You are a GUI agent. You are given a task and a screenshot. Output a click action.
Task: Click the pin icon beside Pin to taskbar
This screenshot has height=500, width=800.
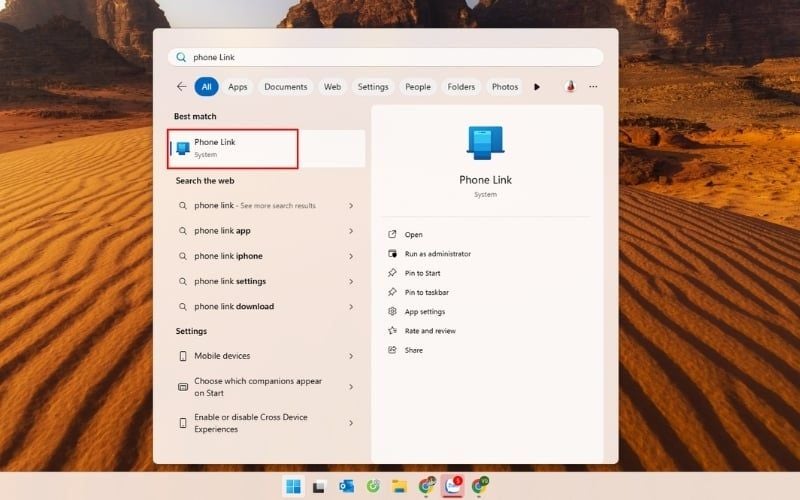coord(392,292)
